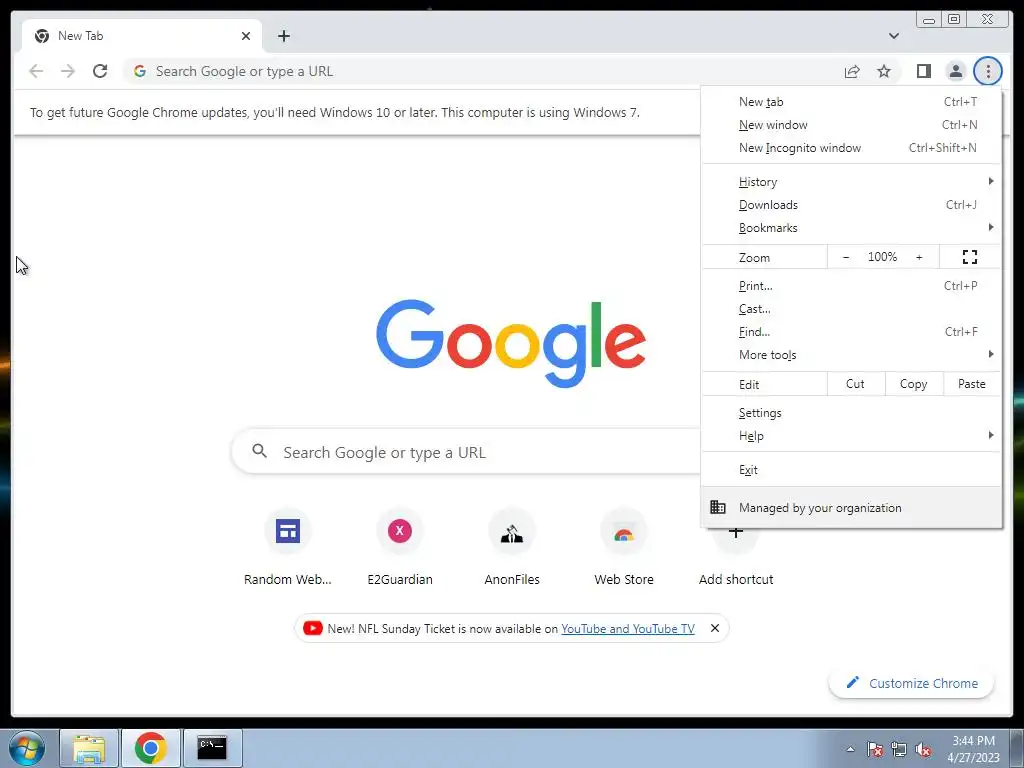Image resolution: width=1024 pixels, height=768 pixels.
Task: Select New window from the menu
Action: [851, 125]
